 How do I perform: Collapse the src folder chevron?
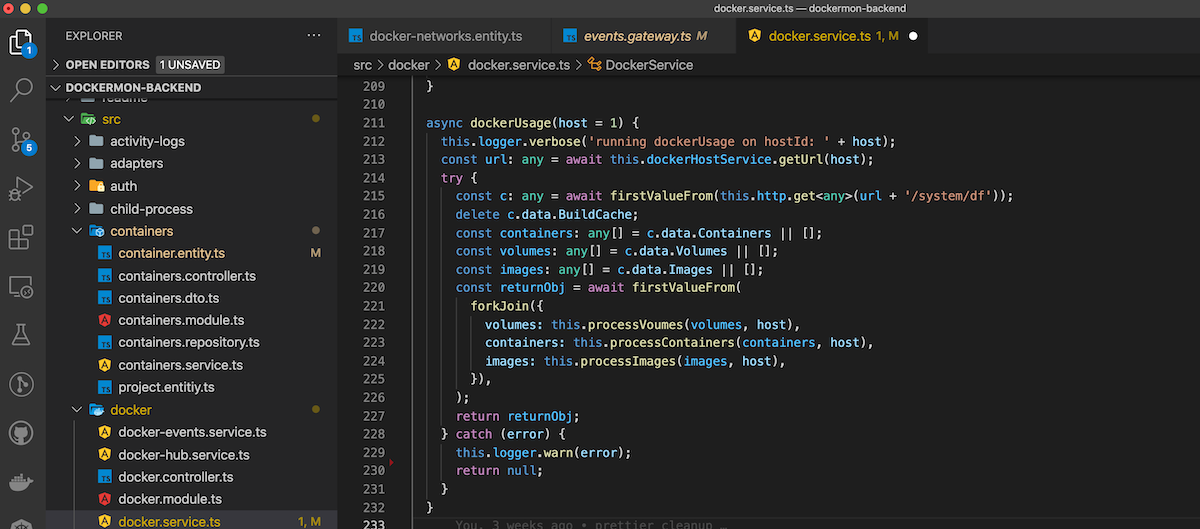point(68,119)
